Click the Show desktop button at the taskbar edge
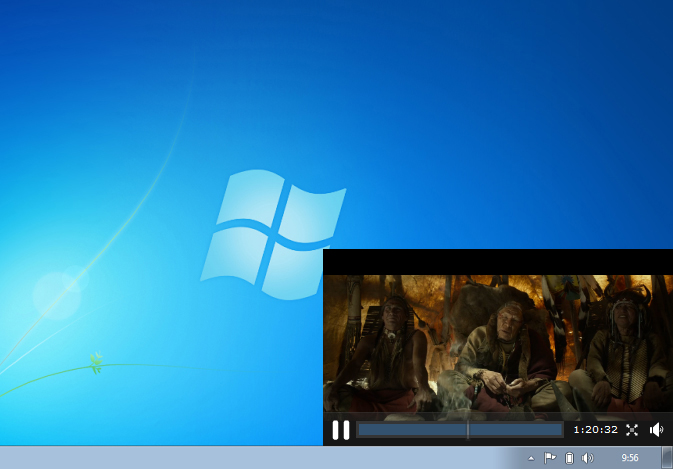Screen dimensions: 673x469 pyautogui.click(x=667, y=457)
